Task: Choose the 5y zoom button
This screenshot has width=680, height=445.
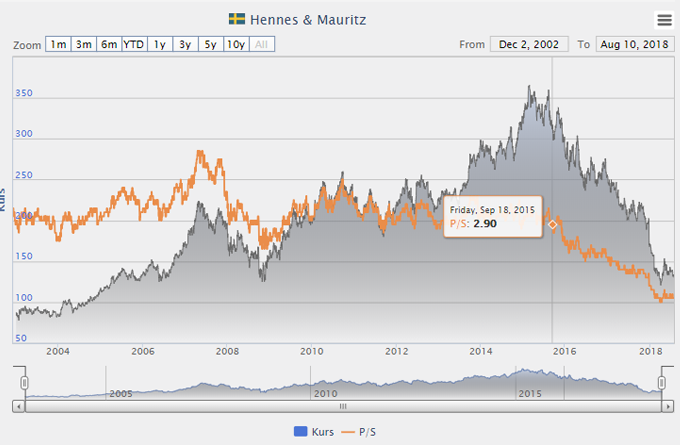Action: coord(211,44)
